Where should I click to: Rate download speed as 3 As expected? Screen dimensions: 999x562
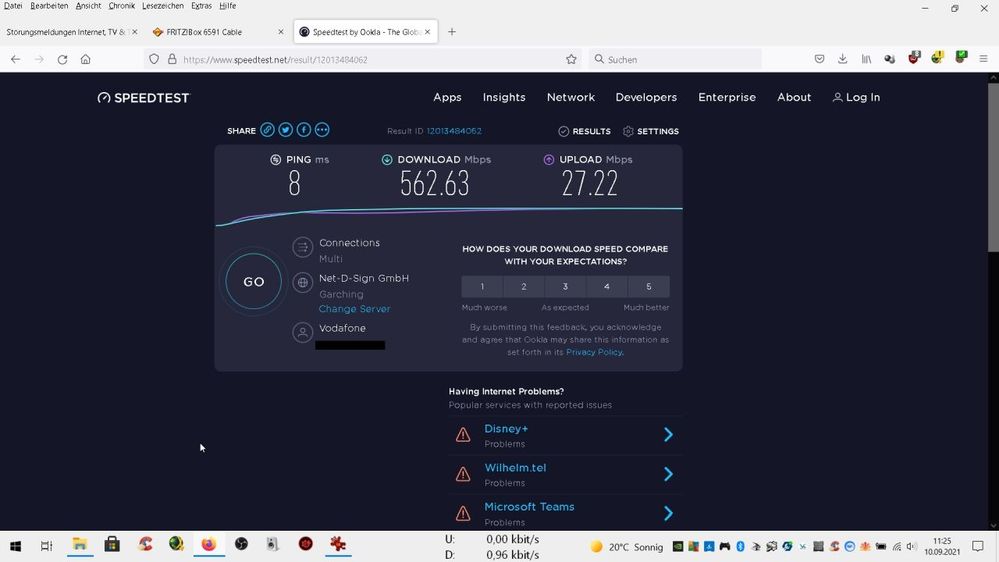(x=565, y=287)
